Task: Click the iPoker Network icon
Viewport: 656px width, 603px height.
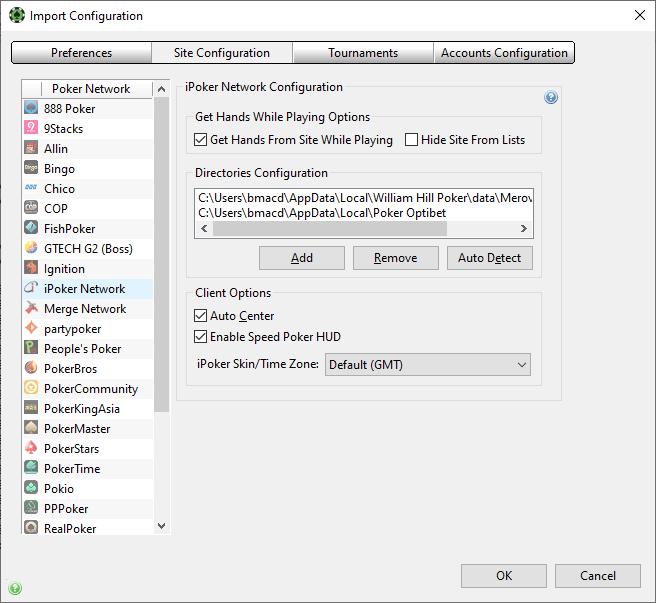Action: tap(31, 288)
